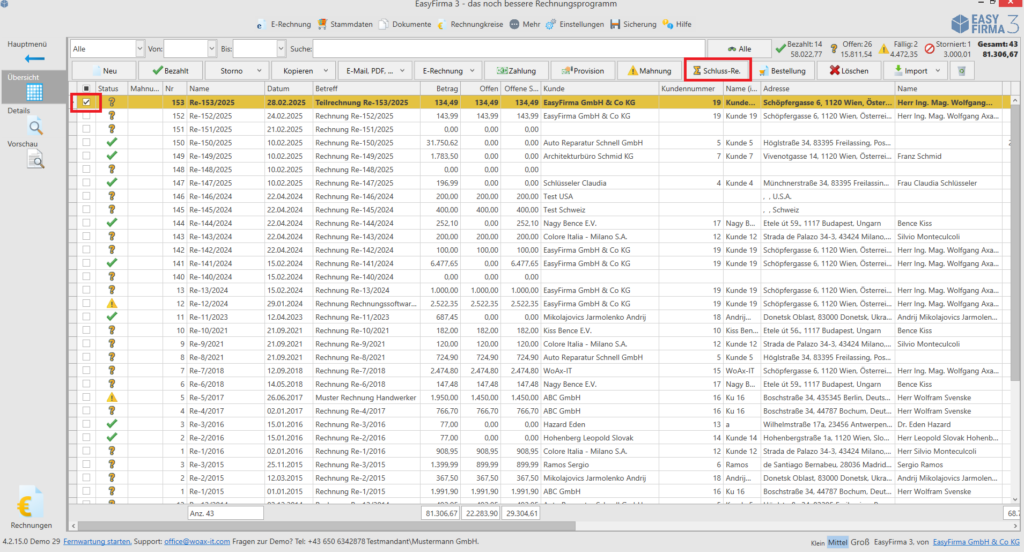The height and width of the screenshot is (552, 1024).
Task: Tick checkbox for invoice Re-144/2024
Action: pos(86,223)
